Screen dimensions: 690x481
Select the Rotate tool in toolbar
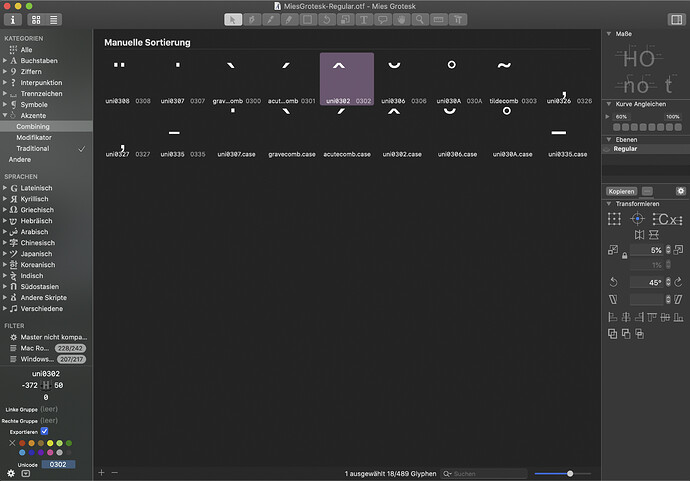click(327, 19)
